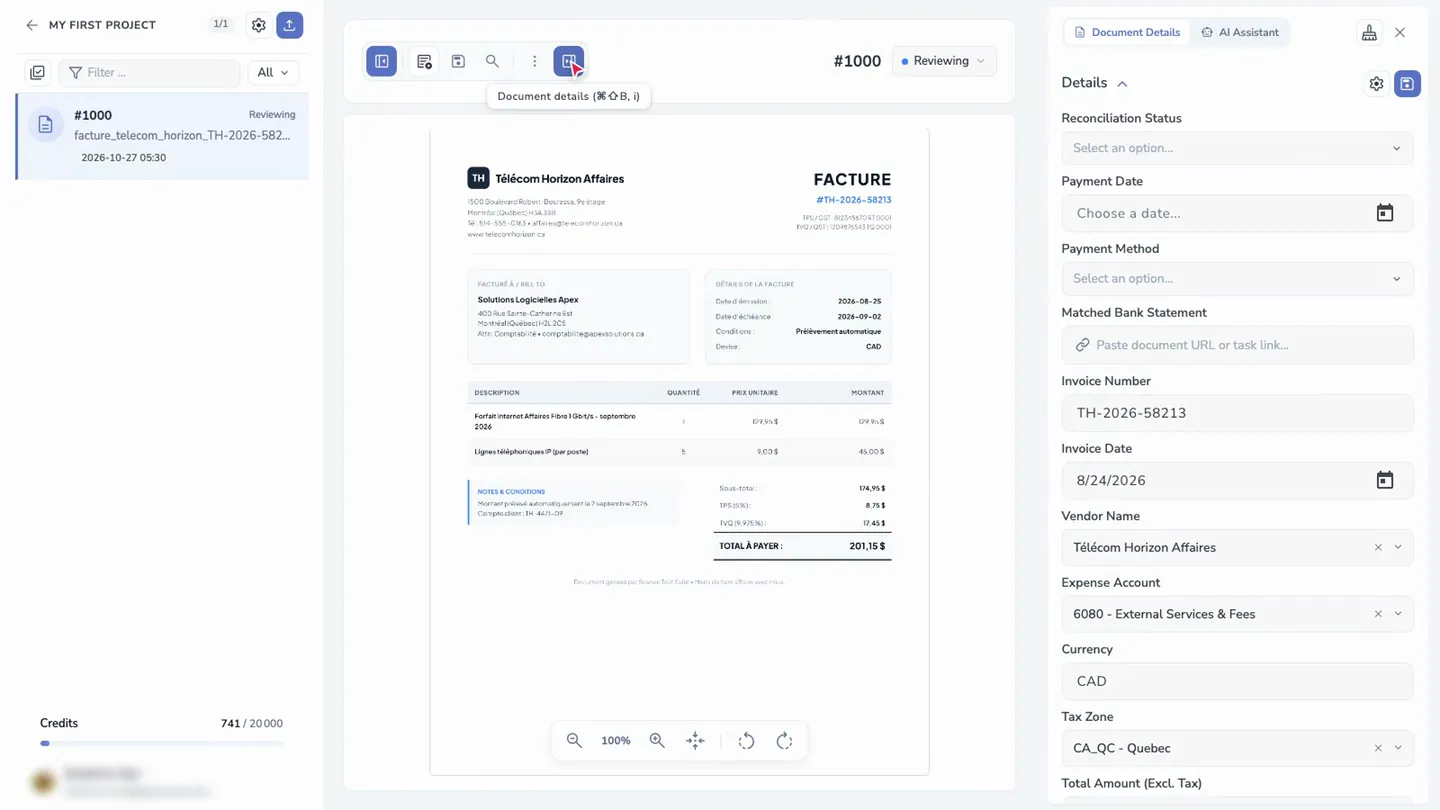Clear the Tax Zone Quebec selection

click(x=1378, y=748)
